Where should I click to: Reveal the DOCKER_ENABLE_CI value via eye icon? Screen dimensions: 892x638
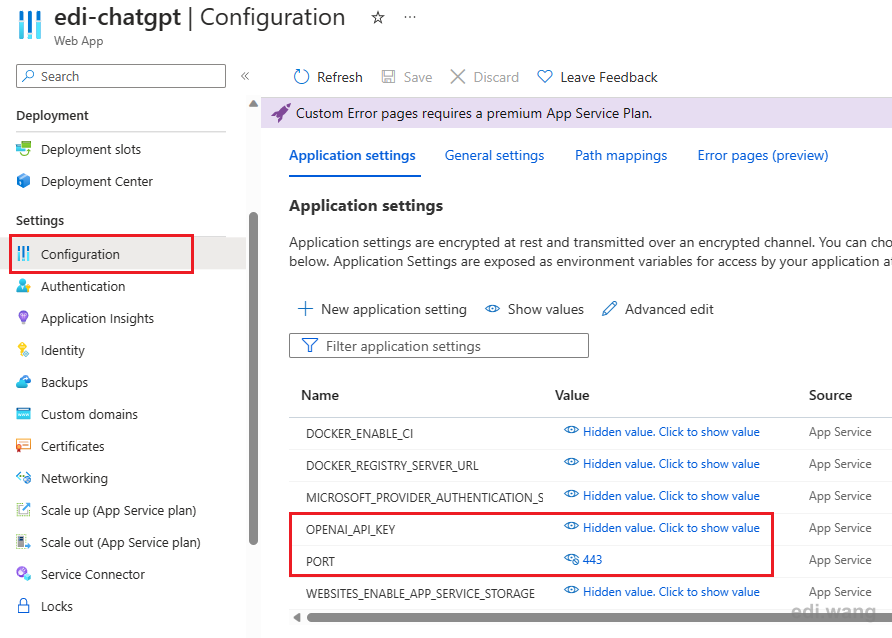click(x=571, y=430)
